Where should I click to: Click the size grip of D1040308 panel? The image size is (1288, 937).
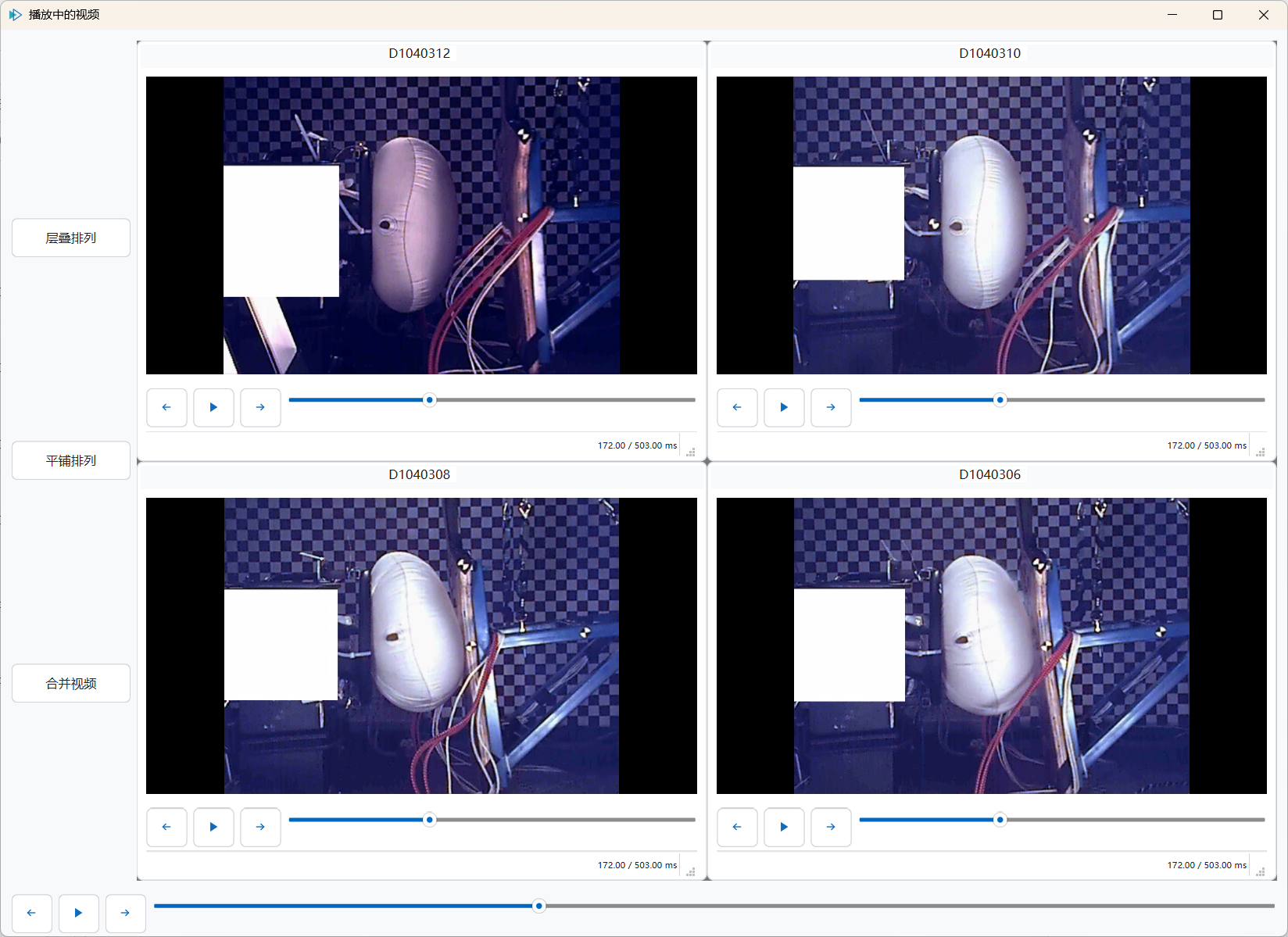[x=691, y=871]
